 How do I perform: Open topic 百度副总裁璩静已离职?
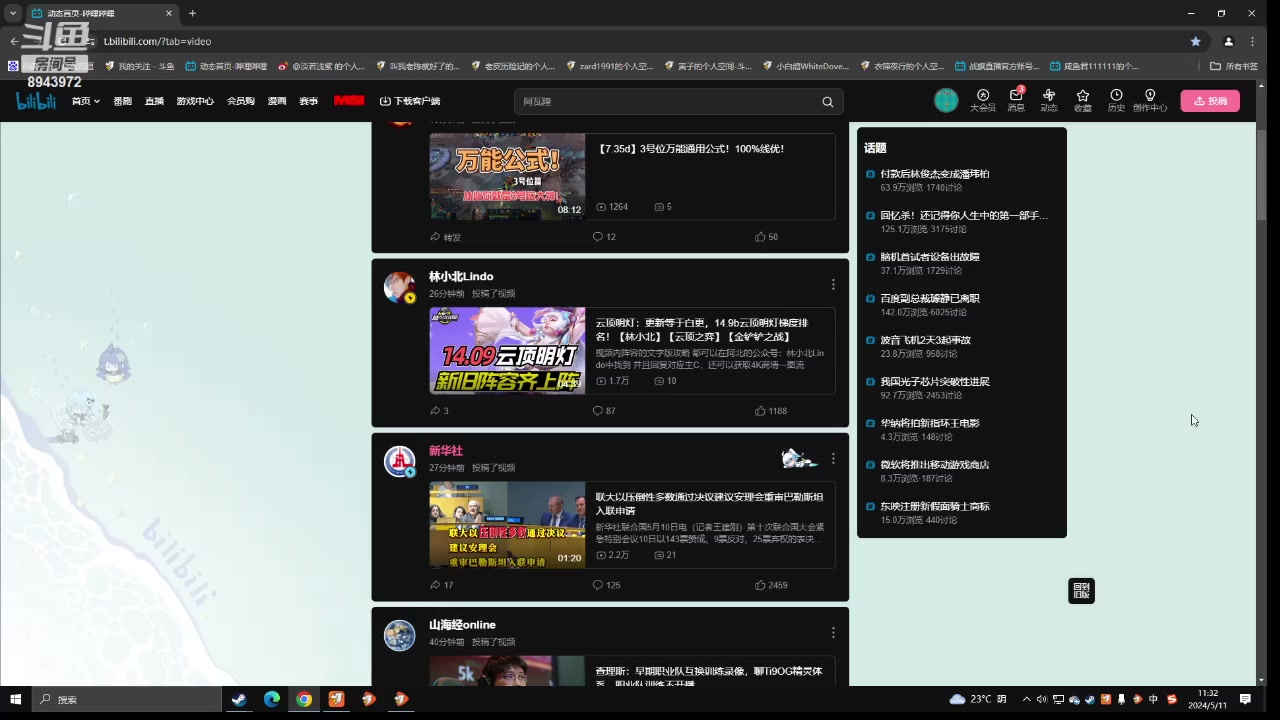coord(930,298)
